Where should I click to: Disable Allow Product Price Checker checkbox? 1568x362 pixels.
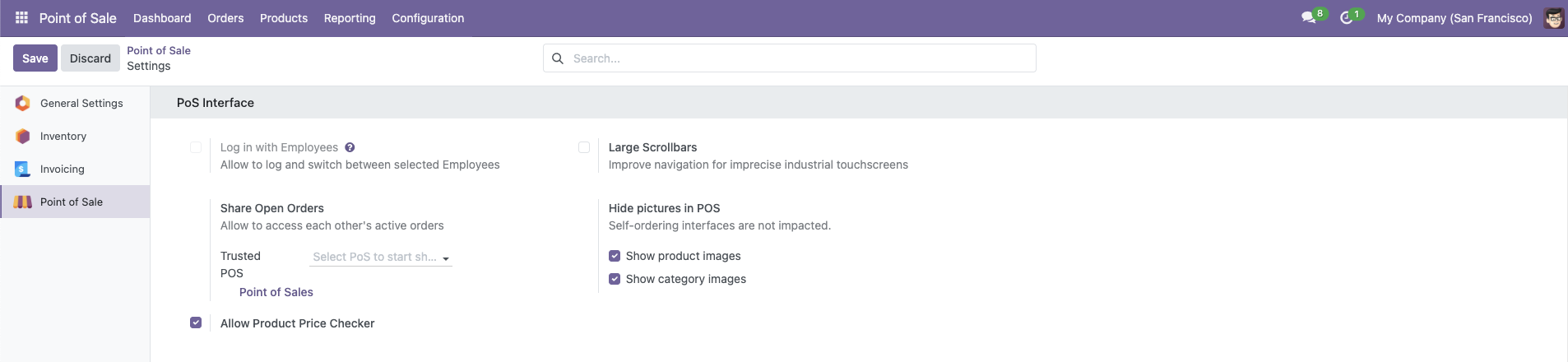[x=196, y=323]
